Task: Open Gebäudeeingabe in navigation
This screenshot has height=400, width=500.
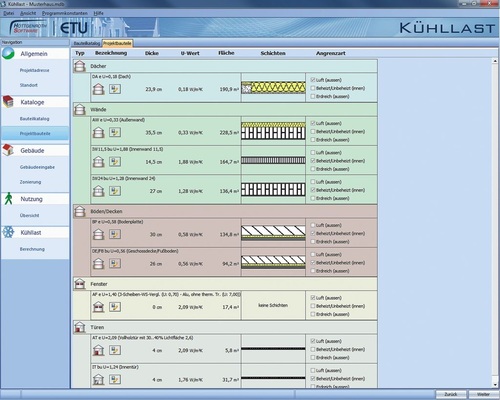Action: pos(37,167)
